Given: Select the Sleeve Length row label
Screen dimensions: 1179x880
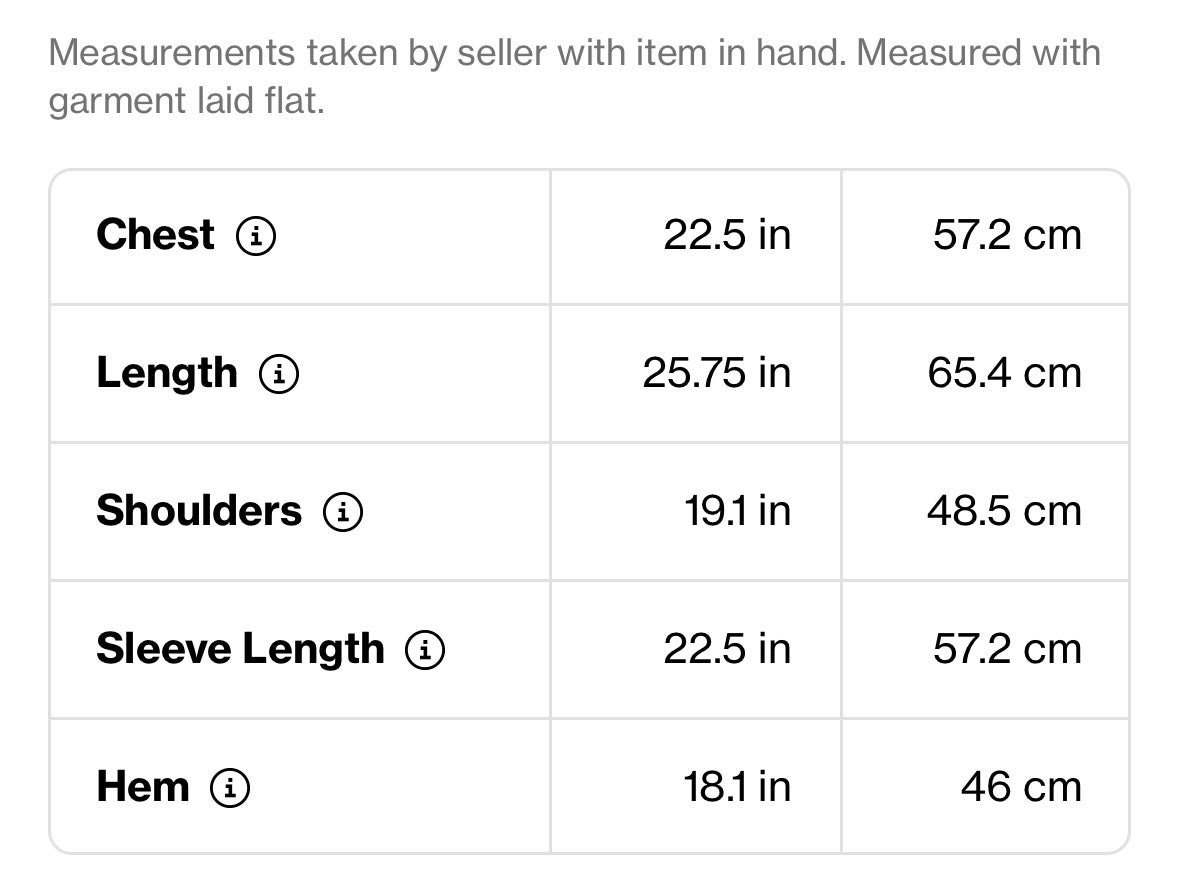Looking at the screenshot, I should coord(240,649).
